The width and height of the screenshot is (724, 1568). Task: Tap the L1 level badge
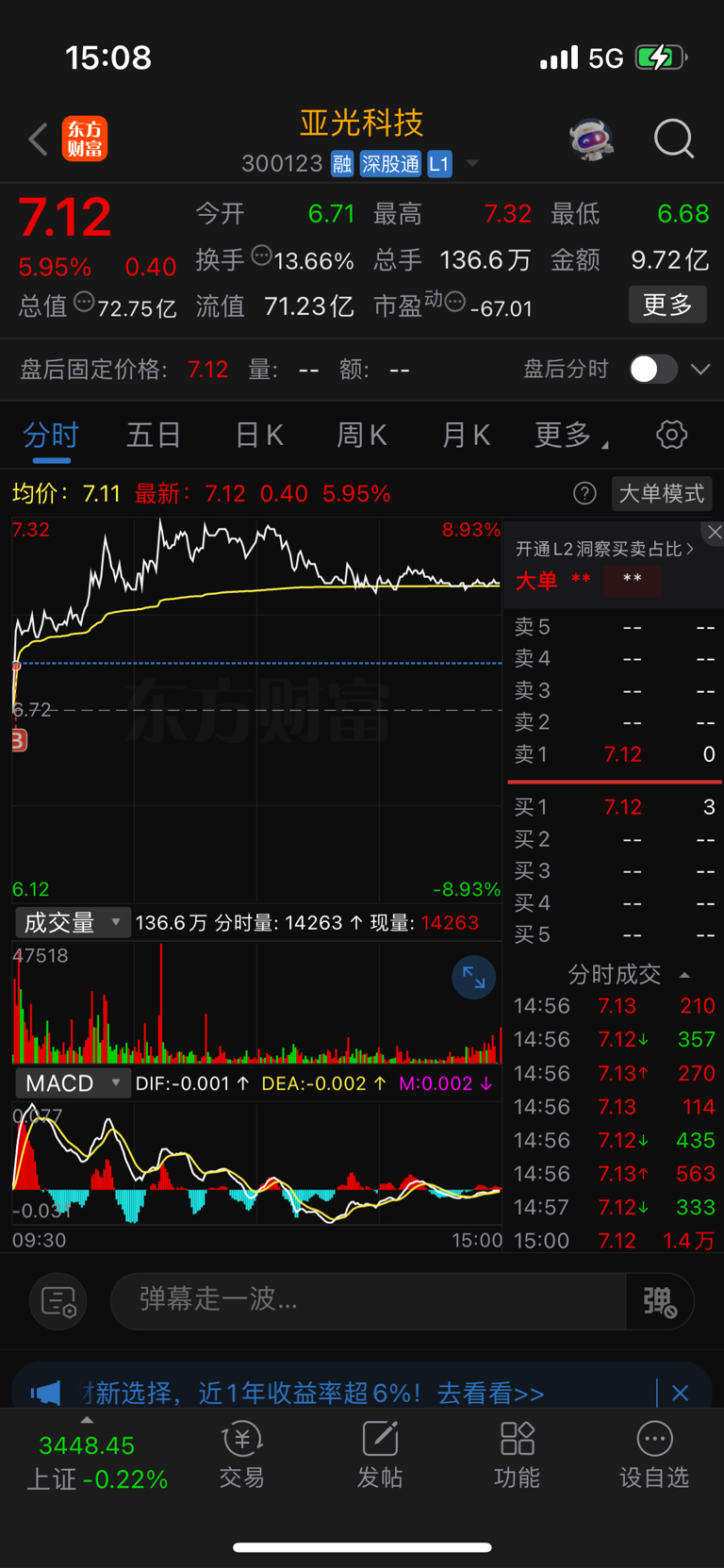click(439, 164)
